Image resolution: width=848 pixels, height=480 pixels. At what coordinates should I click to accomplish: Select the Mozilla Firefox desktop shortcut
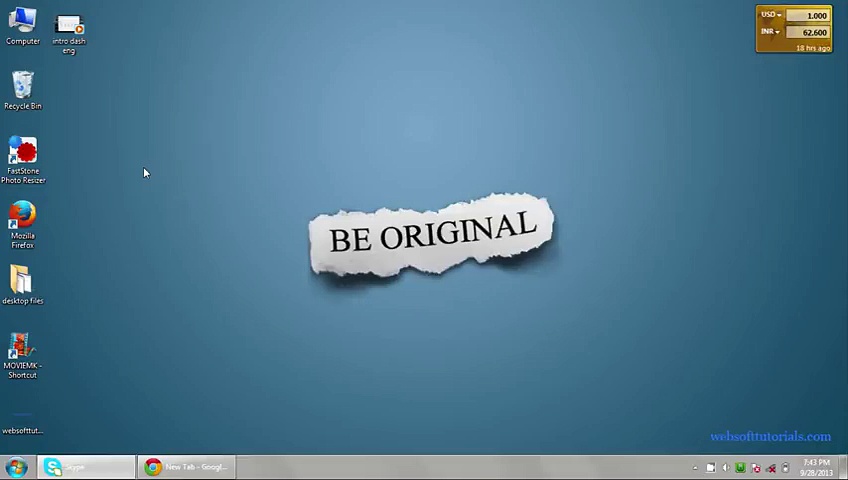[23, 224]
